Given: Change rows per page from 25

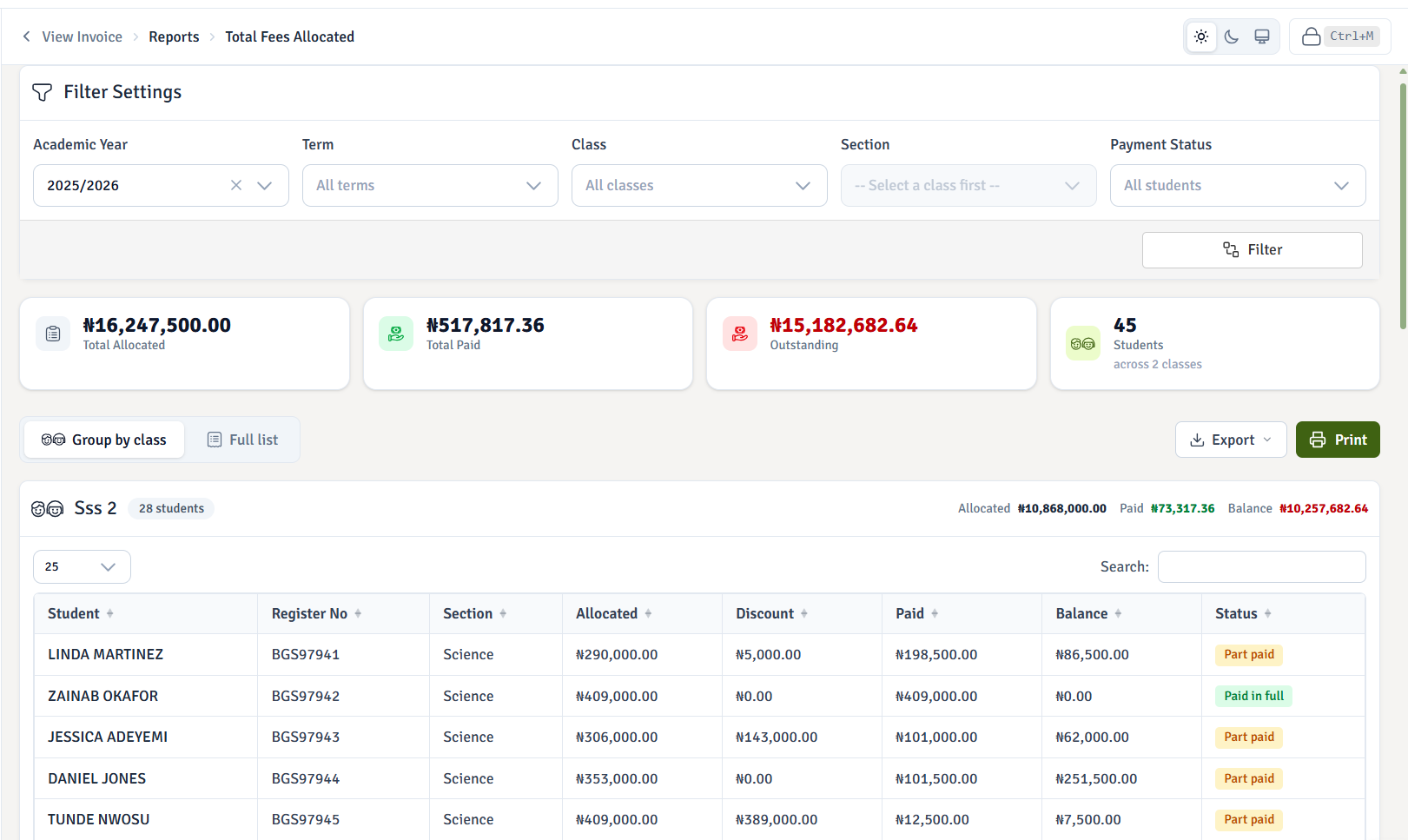Looking at the screenshot, I should pos(82,566).
